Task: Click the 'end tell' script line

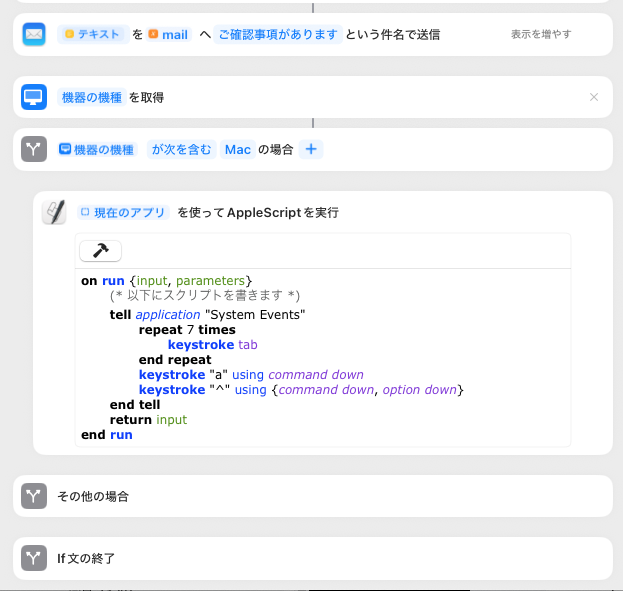Action: click(135, 405)
